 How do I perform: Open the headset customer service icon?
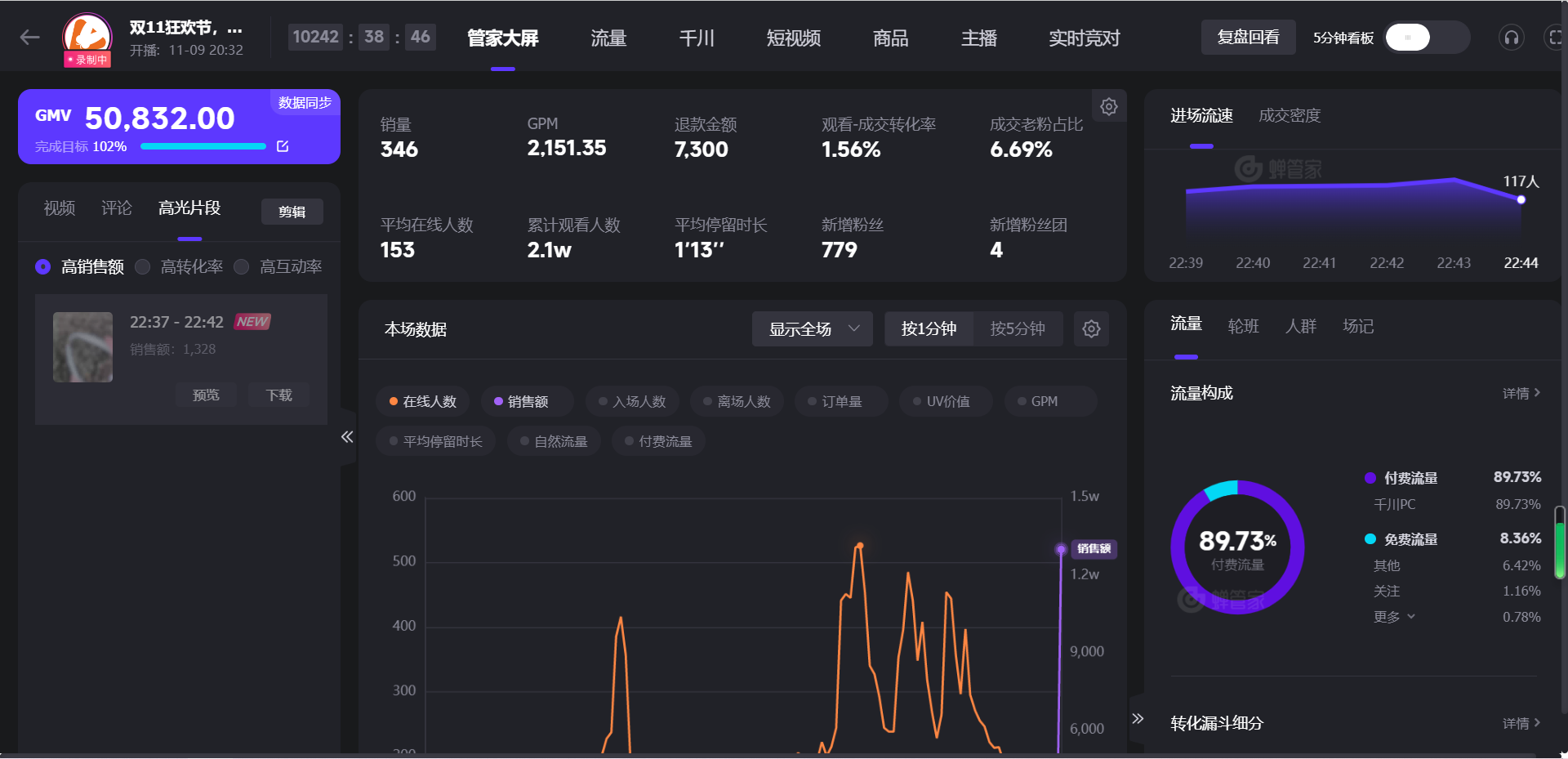[1511, 38]
